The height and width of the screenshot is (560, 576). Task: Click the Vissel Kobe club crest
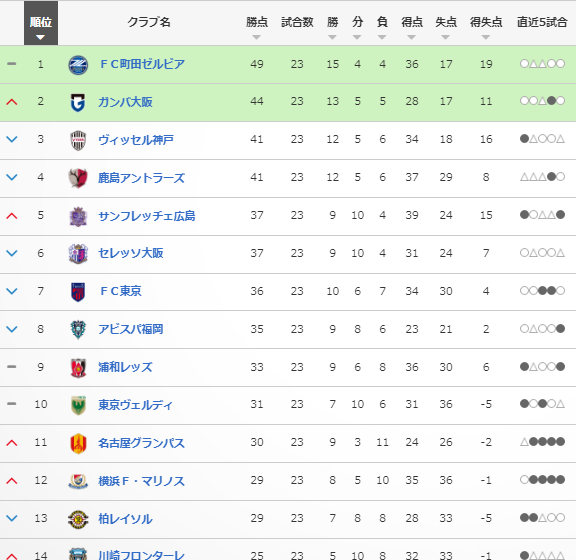click(78, 140)
